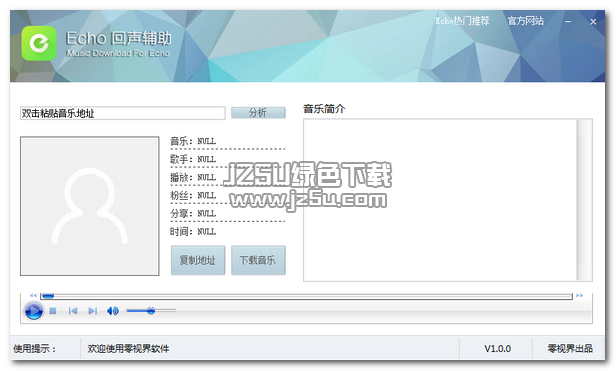Click the 使用提示 status bar label
Screen dimensions: 616x371
coord(35,349)
